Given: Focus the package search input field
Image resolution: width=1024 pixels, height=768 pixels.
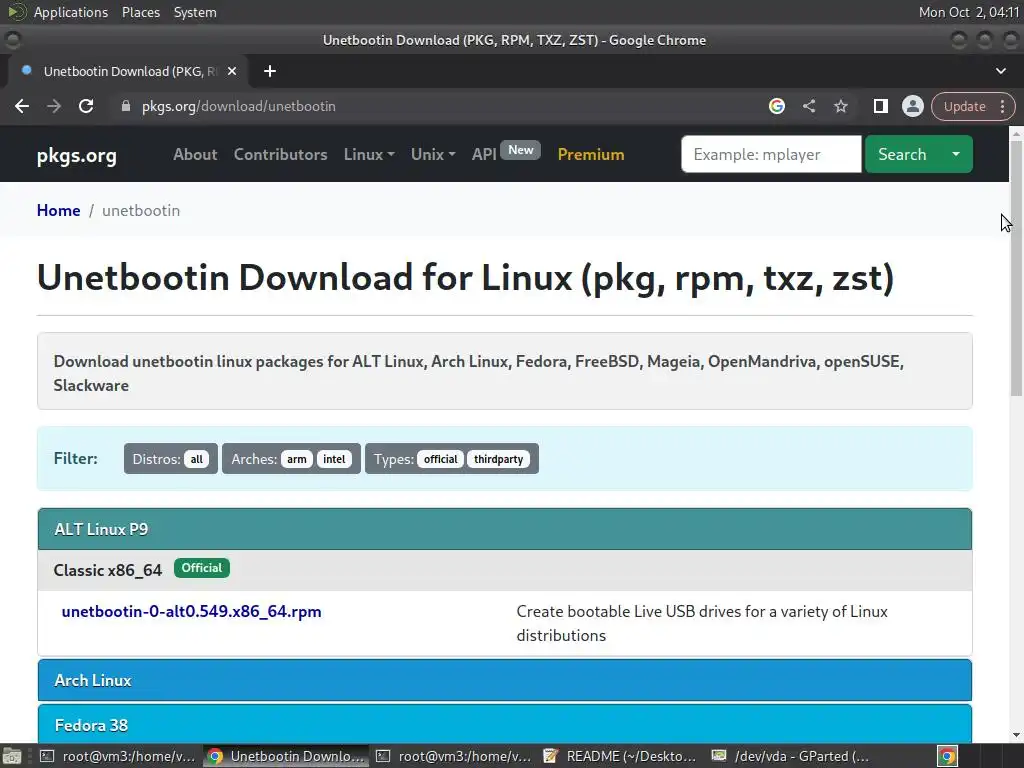Looking at the screenshot, I should [771, 154].
